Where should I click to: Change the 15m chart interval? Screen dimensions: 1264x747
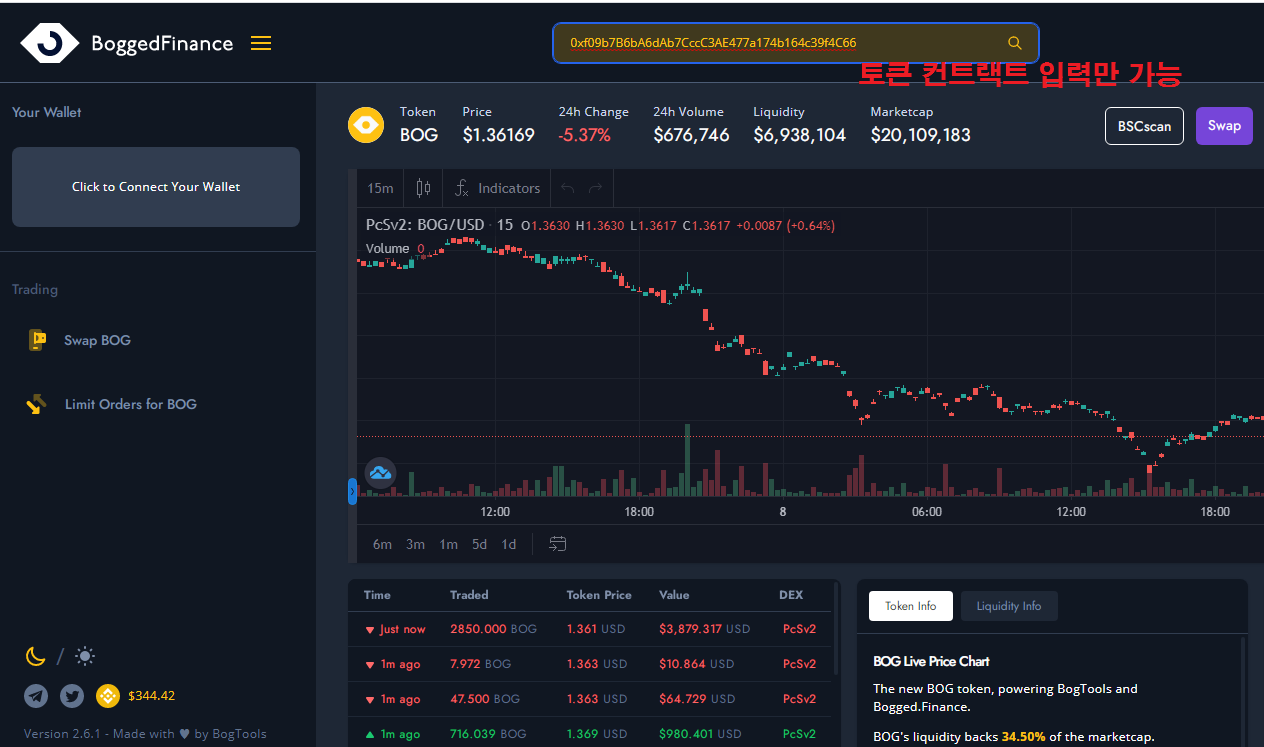[380, 188]
